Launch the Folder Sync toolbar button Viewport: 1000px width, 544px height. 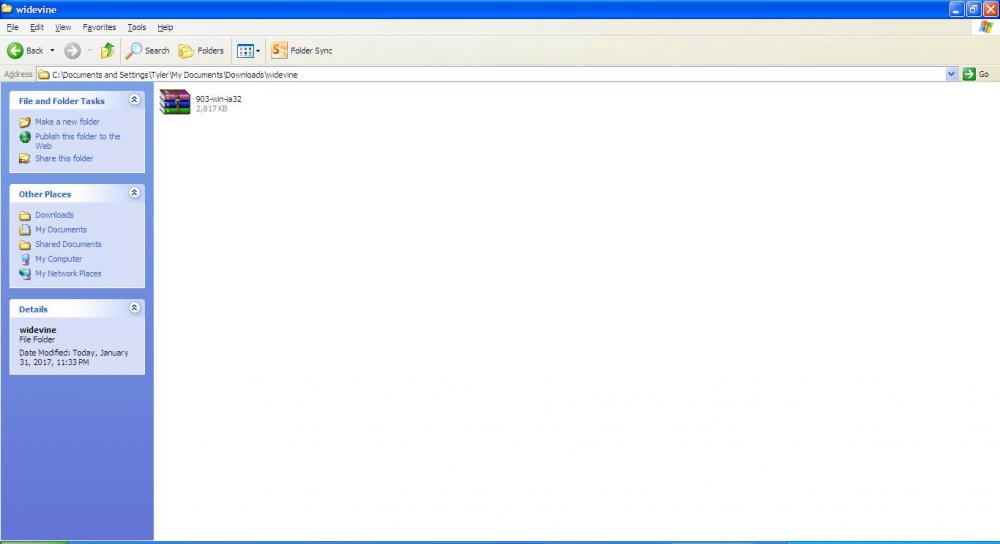click(302, 50)
